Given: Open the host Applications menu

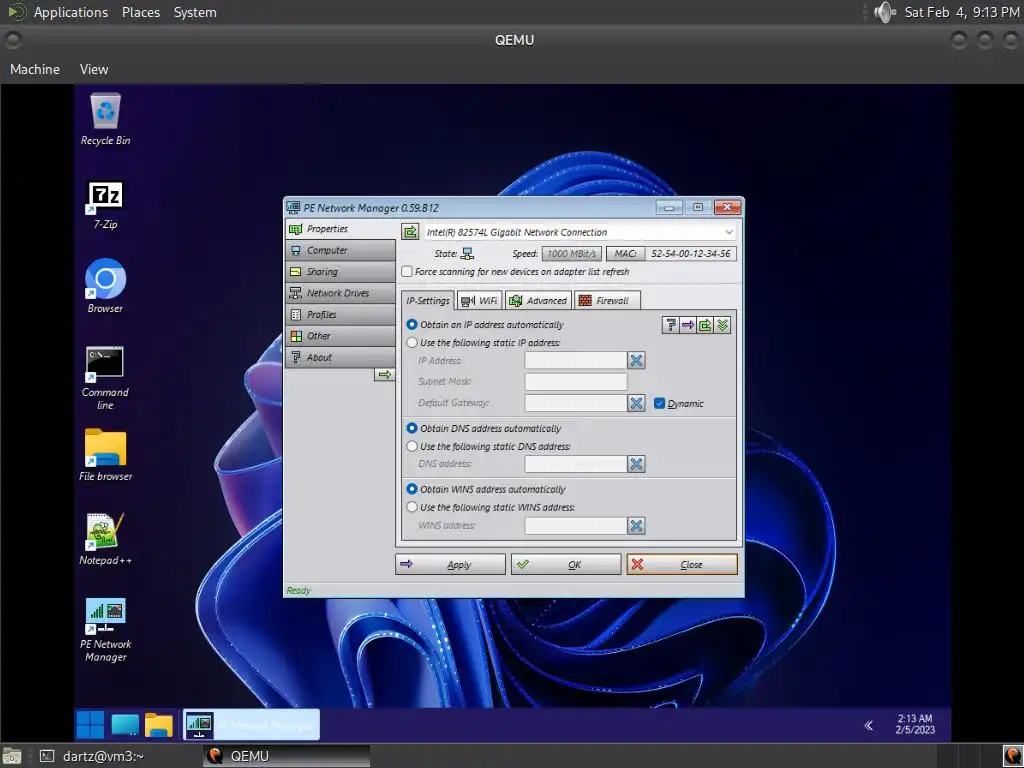Looking at the screenshot, I should pos(71,12).
